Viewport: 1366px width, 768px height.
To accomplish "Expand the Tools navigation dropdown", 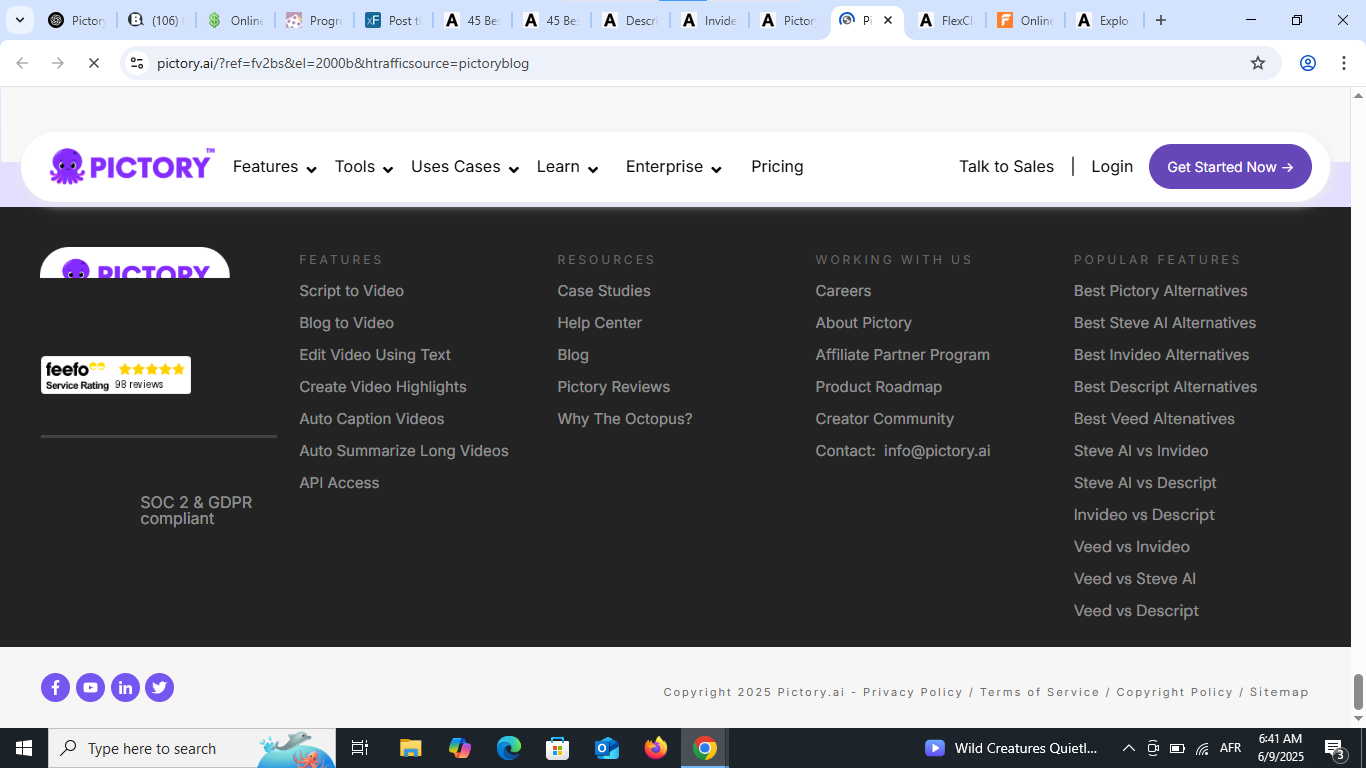I will coord(364,167).
